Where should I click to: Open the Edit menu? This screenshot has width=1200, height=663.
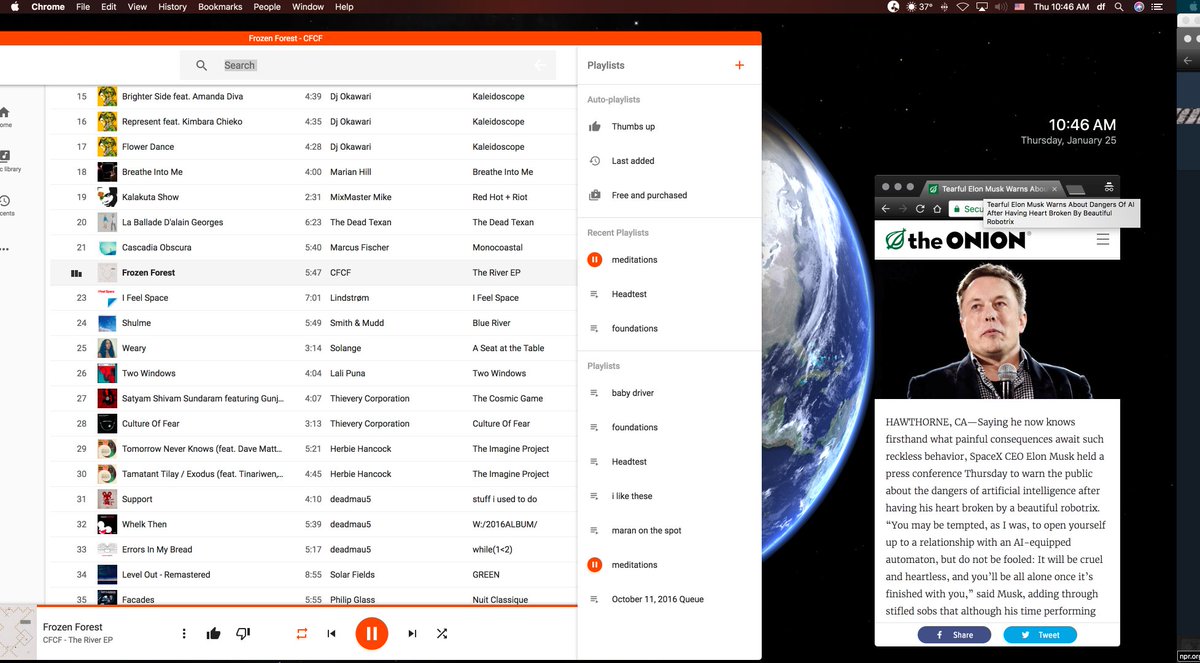(108, 7)
